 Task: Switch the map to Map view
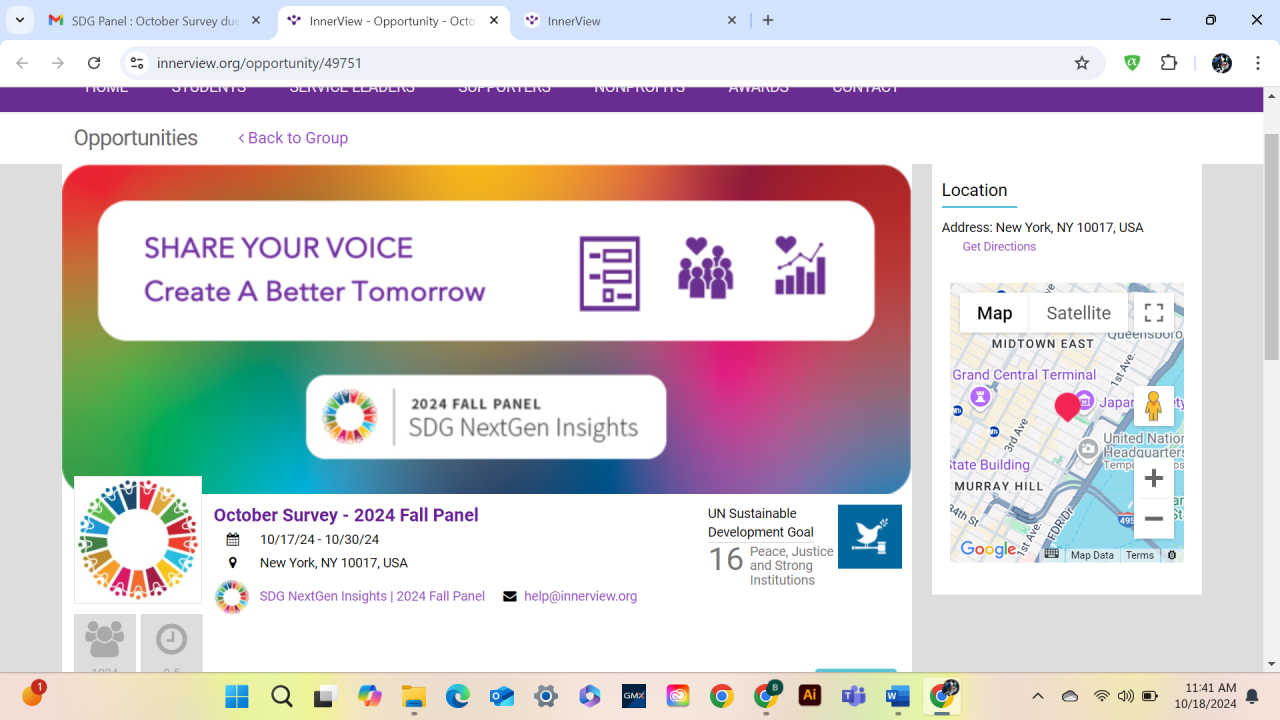tap(994, 313)
